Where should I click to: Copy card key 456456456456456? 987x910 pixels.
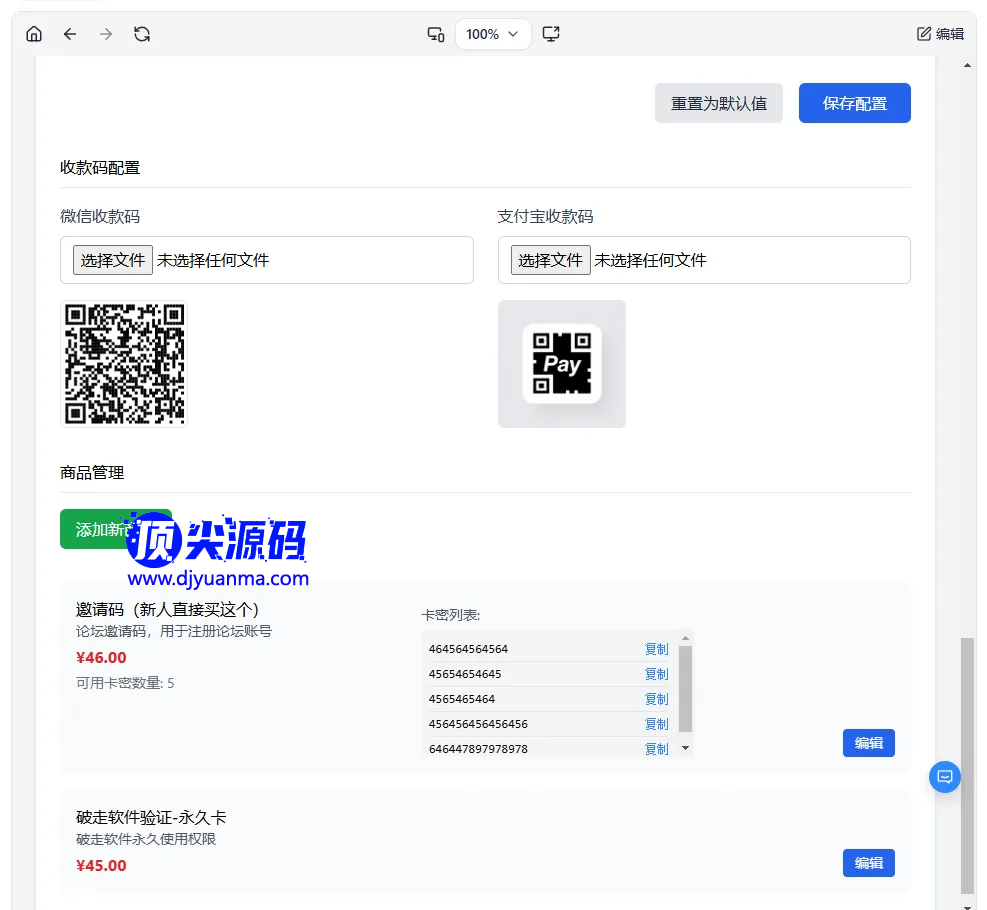point(656,724)
